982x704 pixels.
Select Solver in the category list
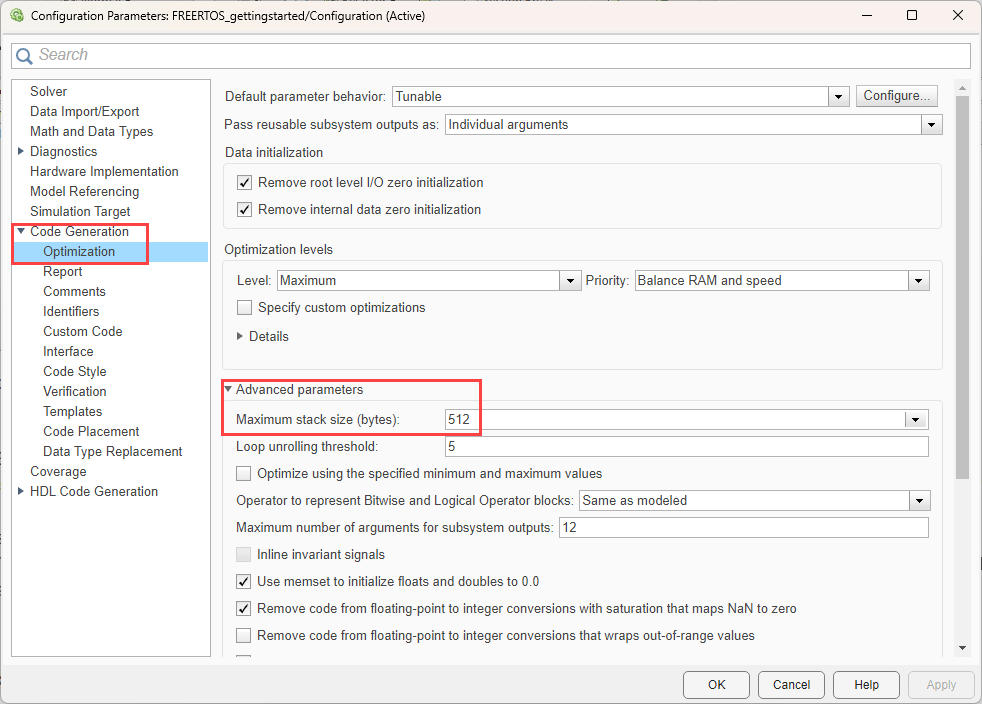point(48,92)
